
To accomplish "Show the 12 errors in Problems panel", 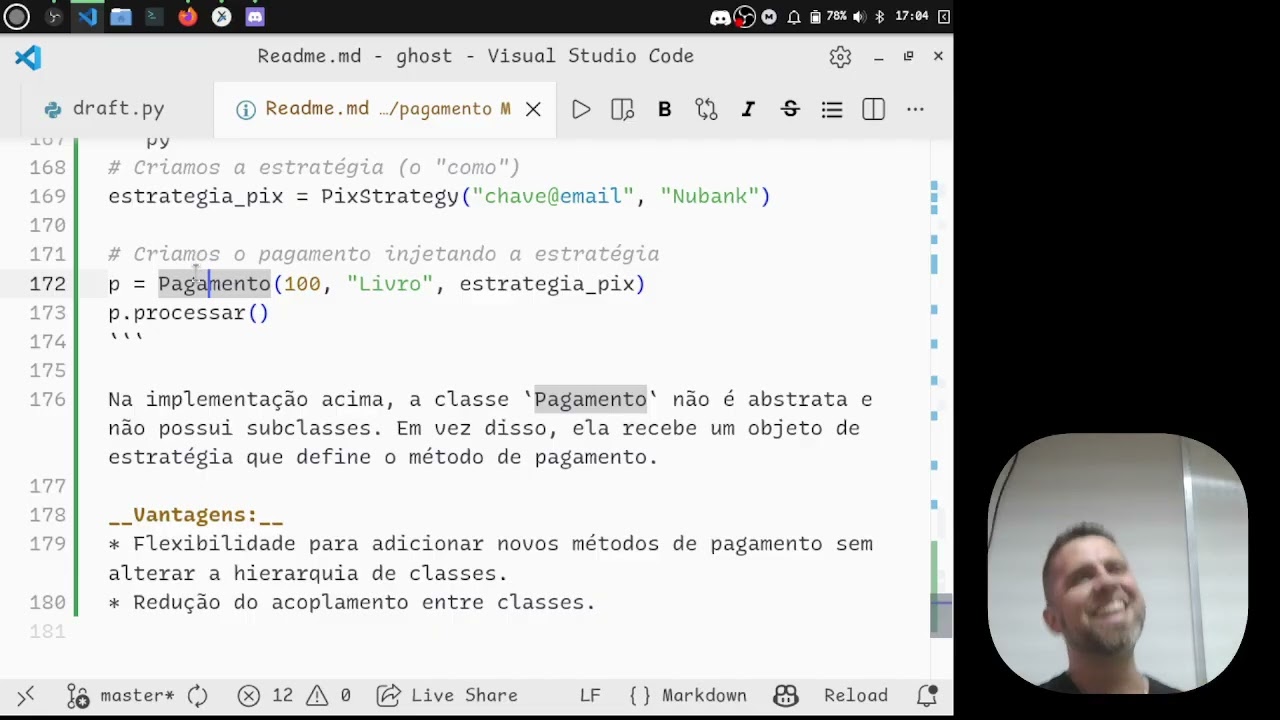I will (266, 695).
